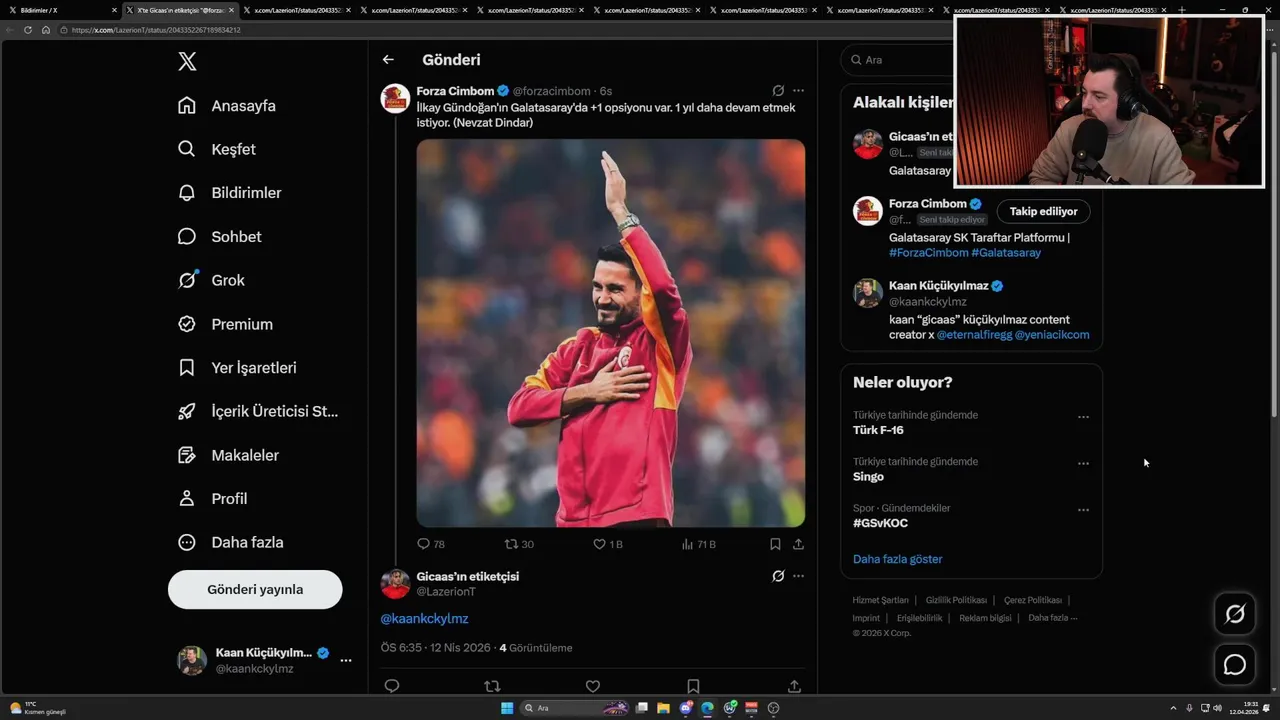Open the İlkay Gündoğan photo

[611, 333]
